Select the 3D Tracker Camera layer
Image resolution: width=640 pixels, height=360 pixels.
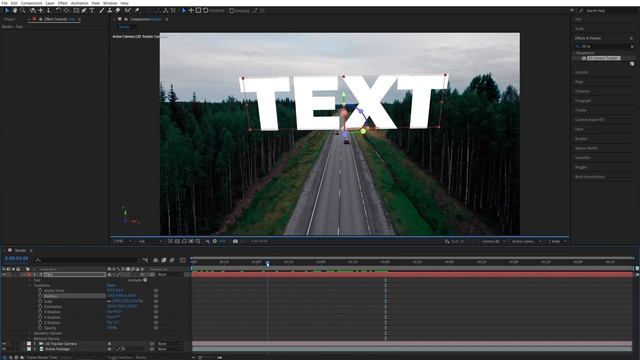point(61,344)
